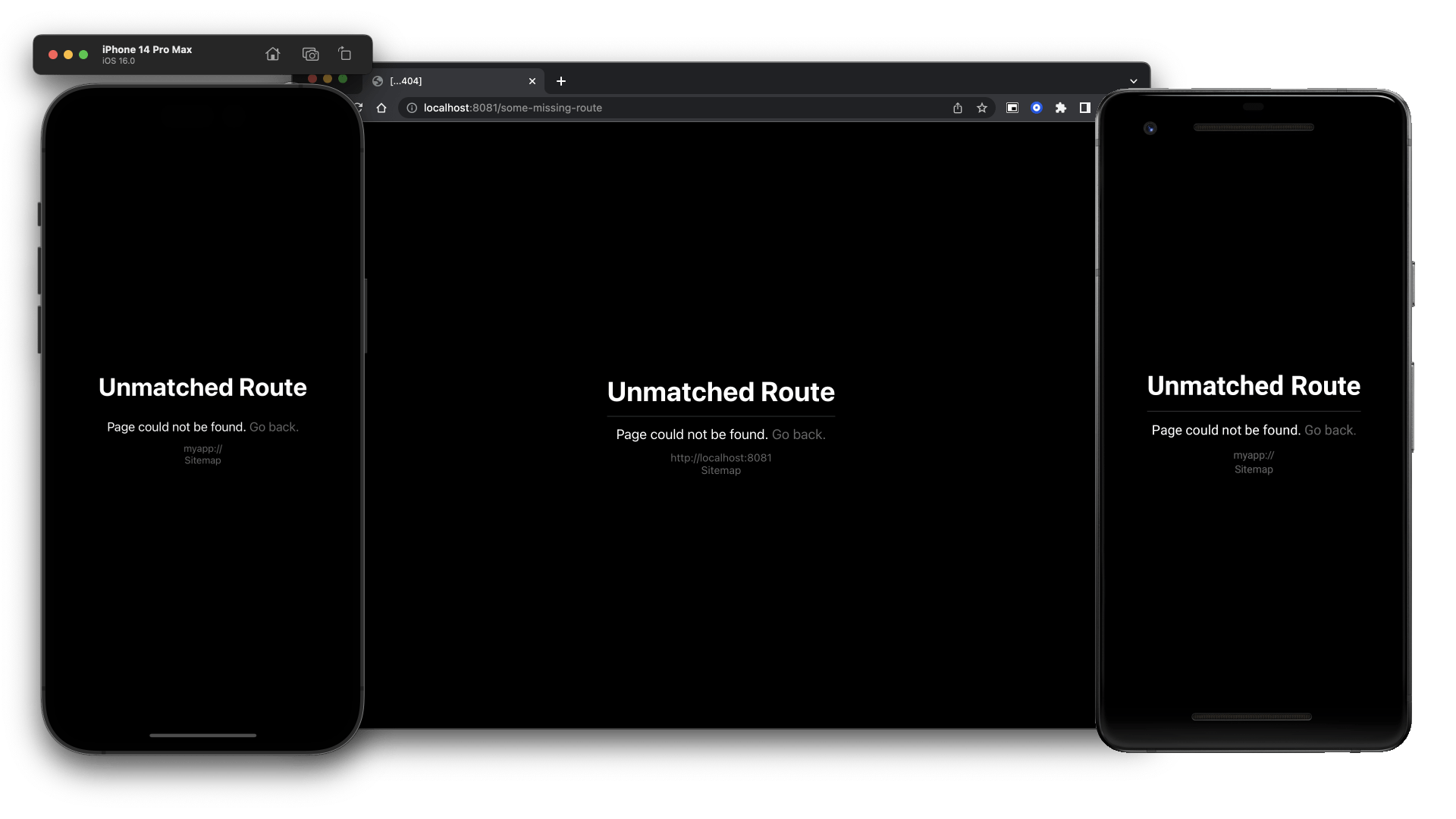
Task: Click the iPhone home indicator bar
Action: tap(202, 735)
